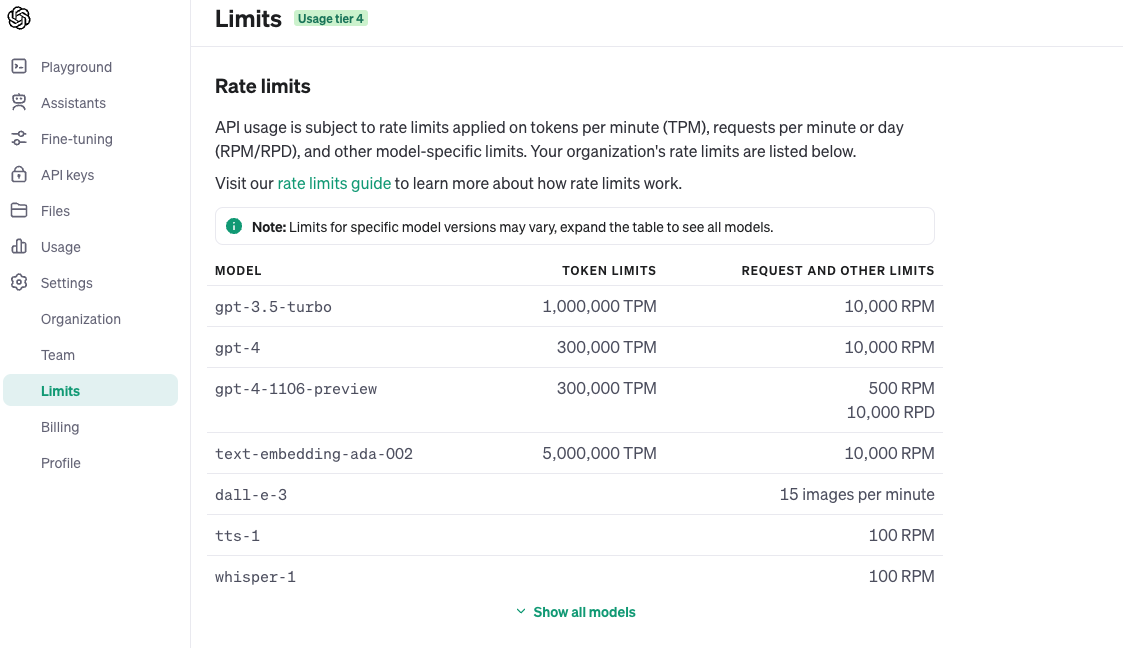Click the Usage bar chart icon
Viewport: 1123px width, 648px height.
point(19,247)
